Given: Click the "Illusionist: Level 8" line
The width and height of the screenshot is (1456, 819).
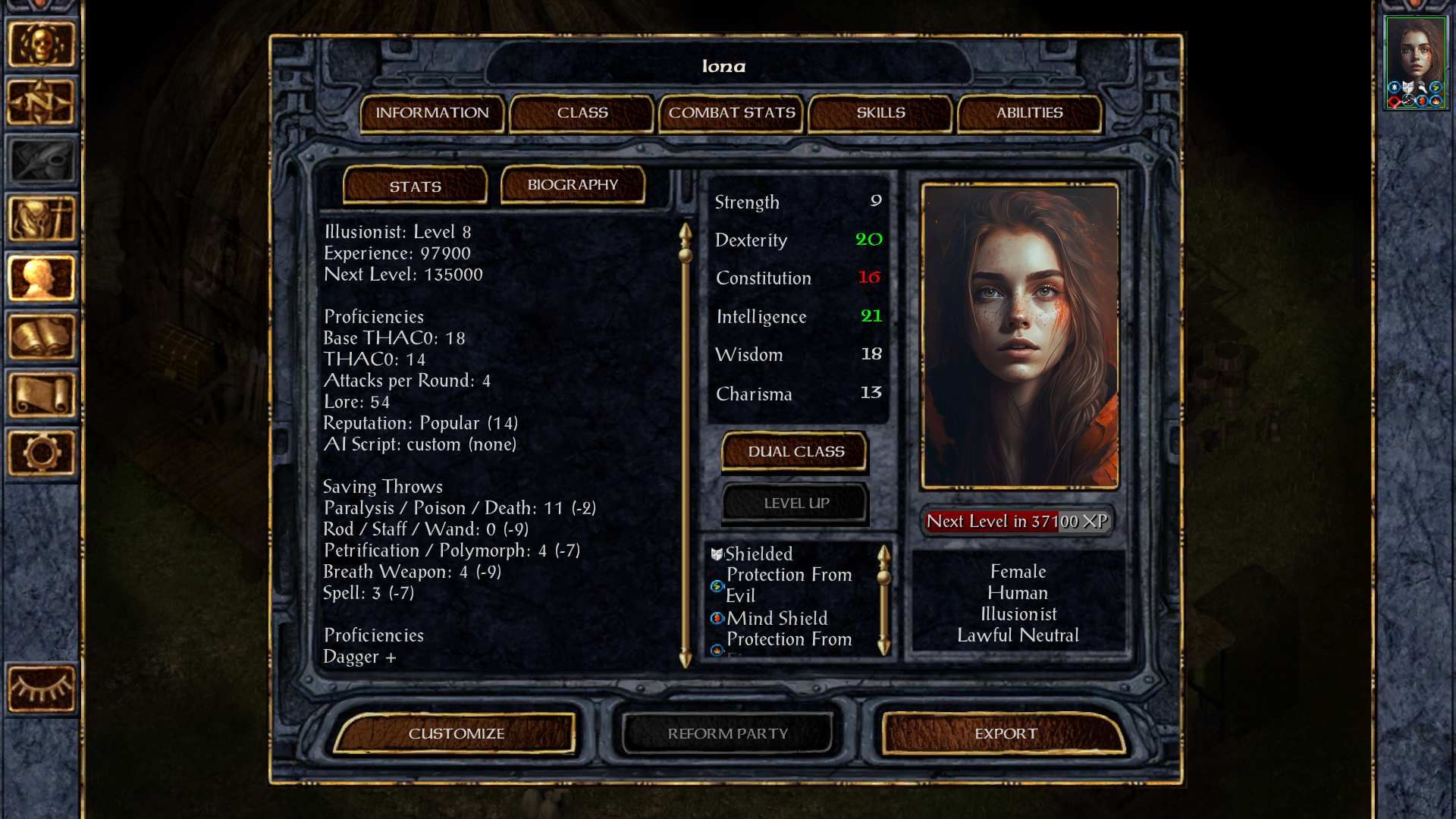Looking at the screenshot, I should pyautogui.click(x=398, y=232).
